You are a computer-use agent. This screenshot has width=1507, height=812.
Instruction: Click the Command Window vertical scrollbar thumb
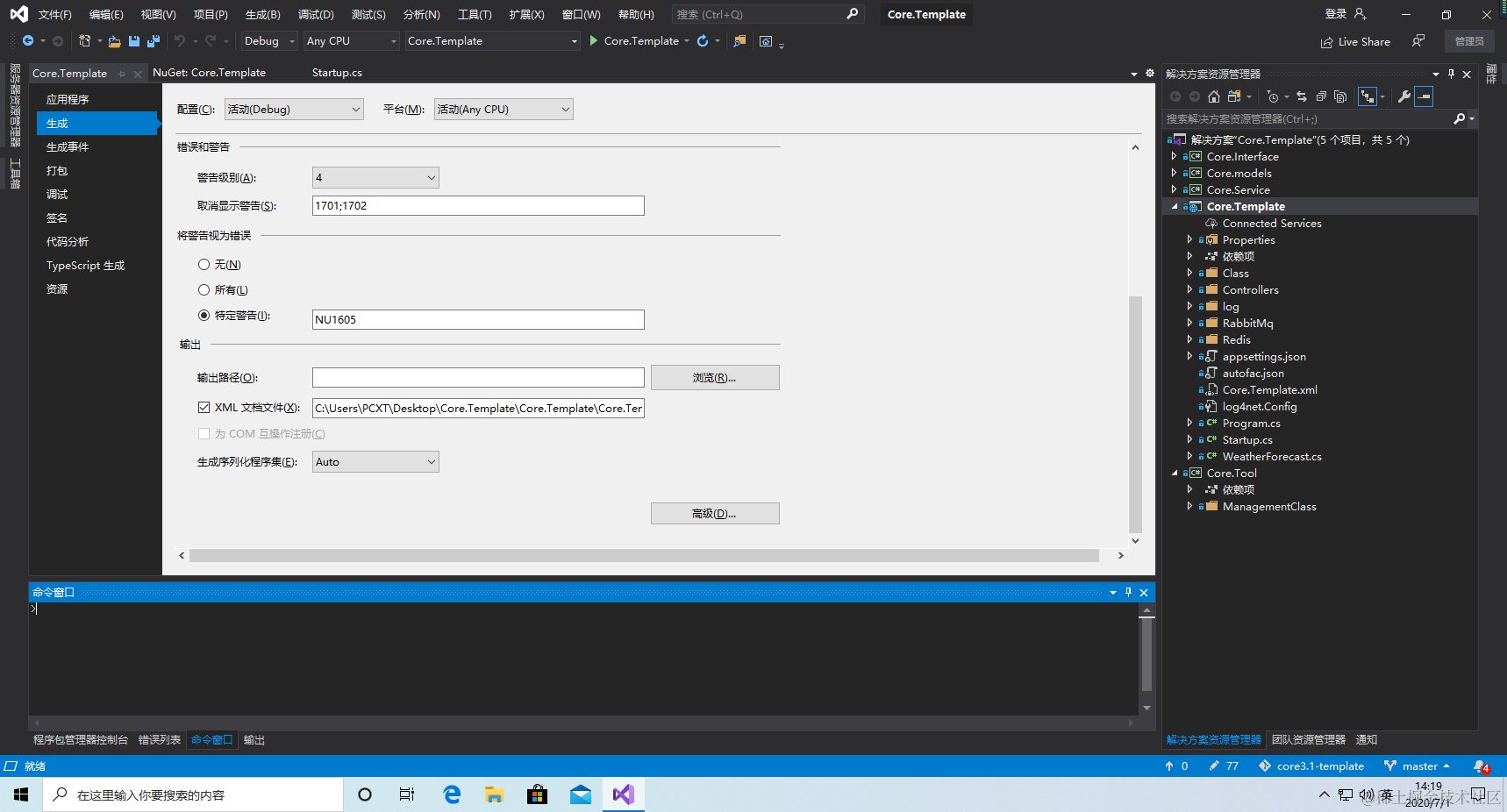[x=1146, y=654]
